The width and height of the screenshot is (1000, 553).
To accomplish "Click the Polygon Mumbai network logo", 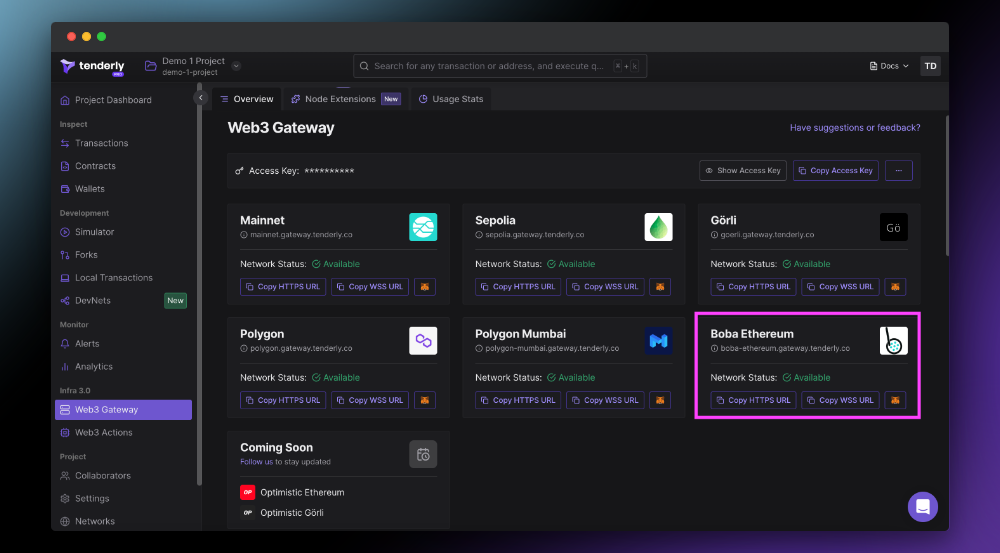I will (658, 341).
